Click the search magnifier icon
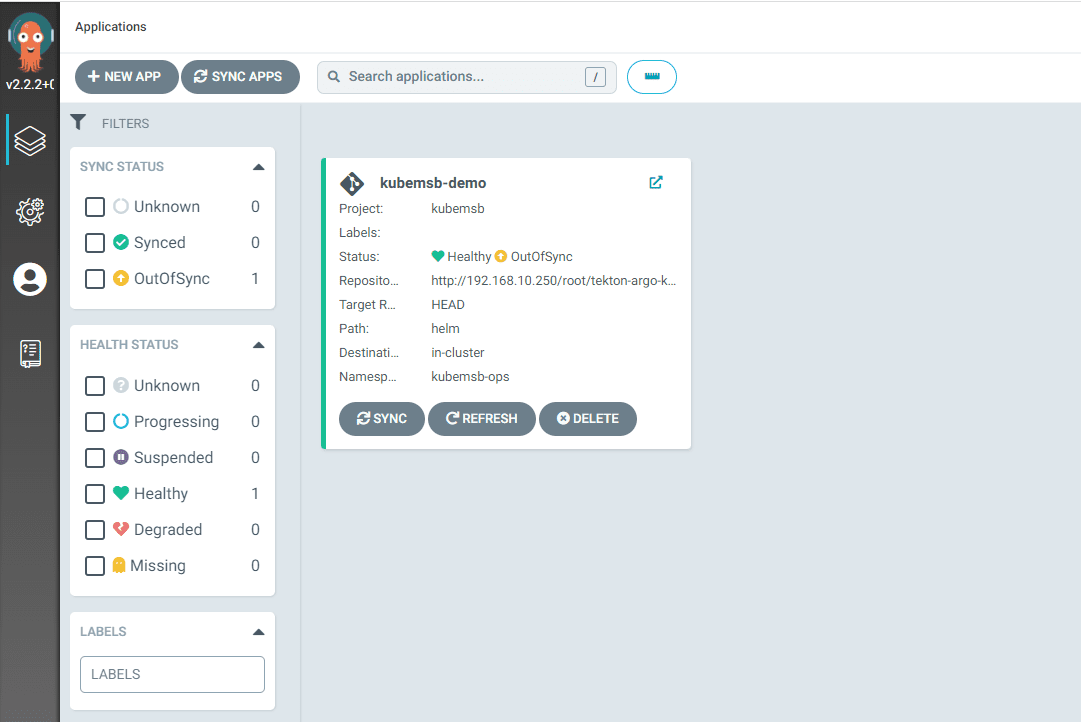This screenshot has height=722, width=1081. click(x=334, y=77)
